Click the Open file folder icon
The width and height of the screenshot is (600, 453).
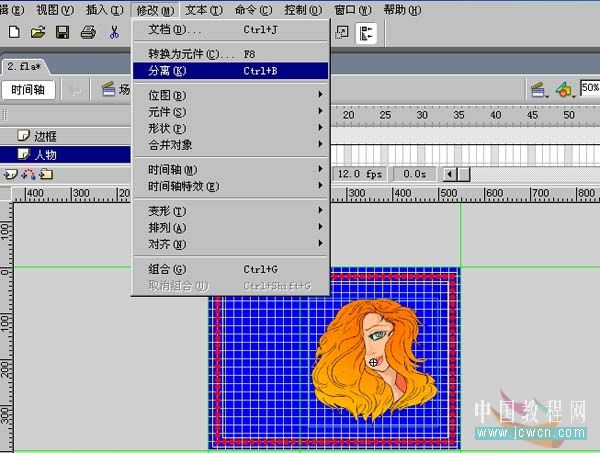[x=38, y=32]
